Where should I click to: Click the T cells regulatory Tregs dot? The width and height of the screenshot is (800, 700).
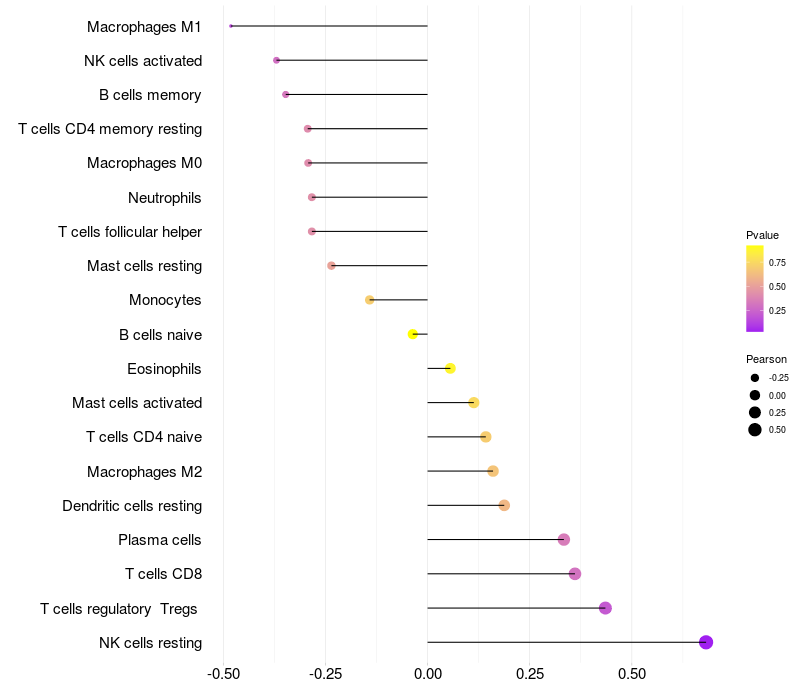point(605,608)
